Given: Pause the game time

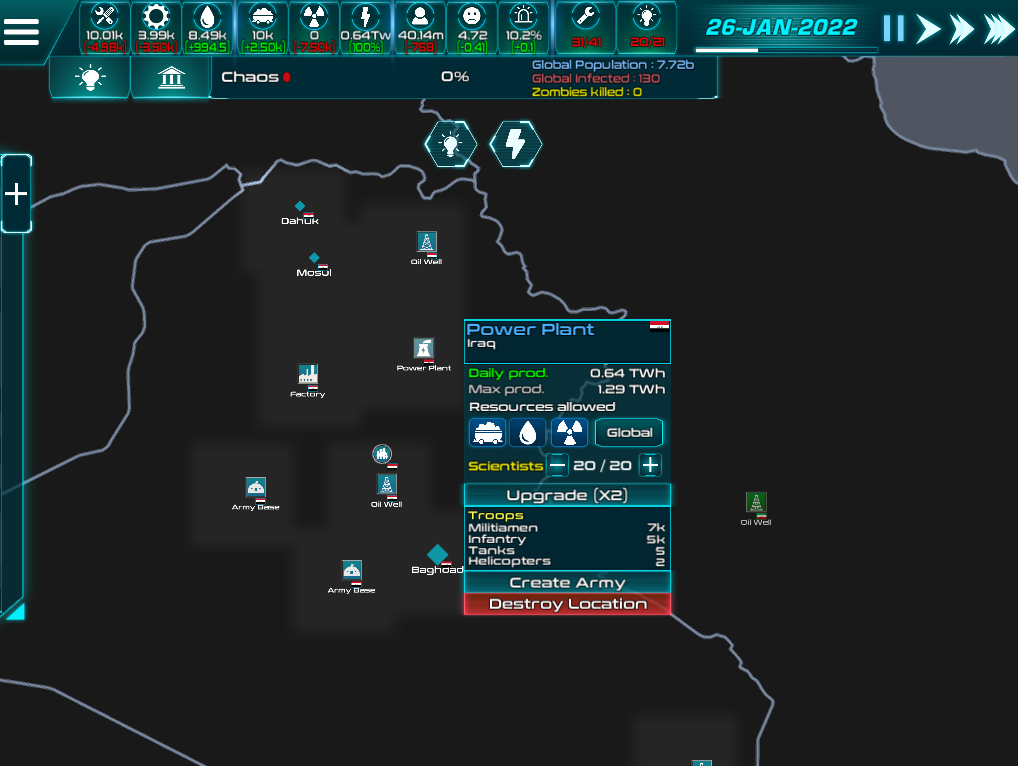Looking at the screenshot, I should (894, 29).
